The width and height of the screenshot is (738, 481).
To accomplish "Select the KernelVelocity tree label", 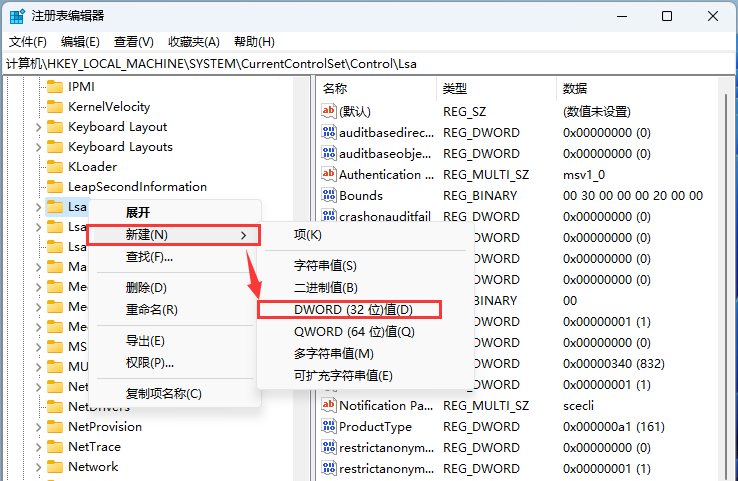I will 109,107.
